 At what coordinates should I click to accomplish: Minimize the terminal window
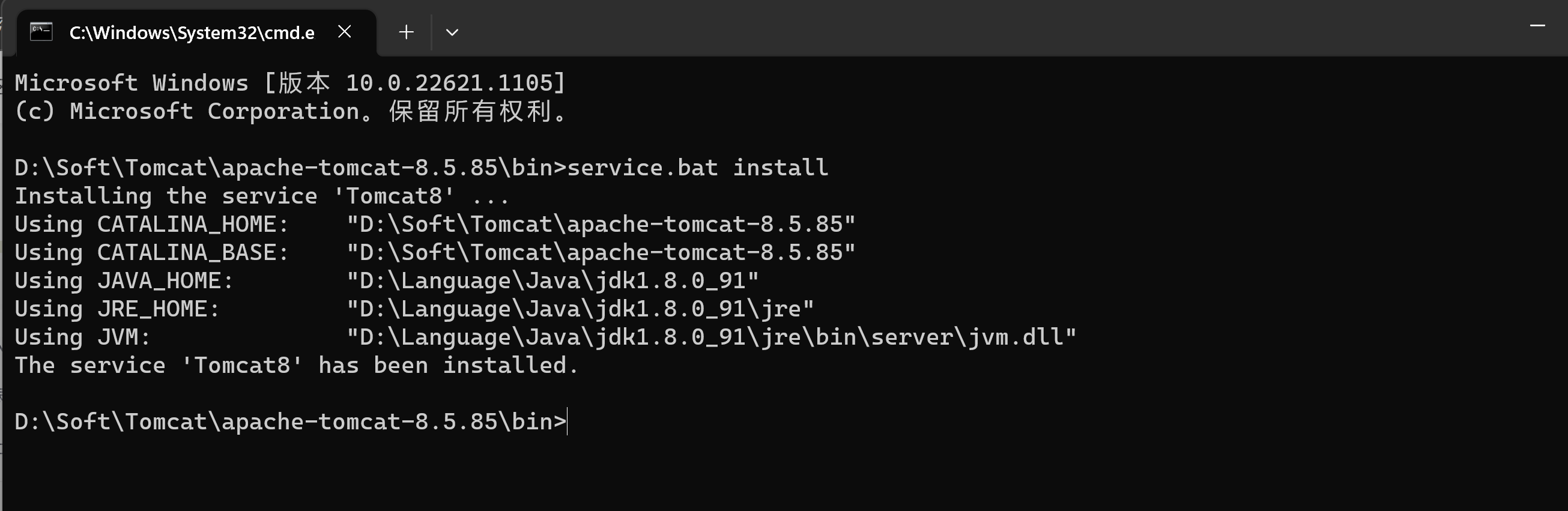(1537, 26)
